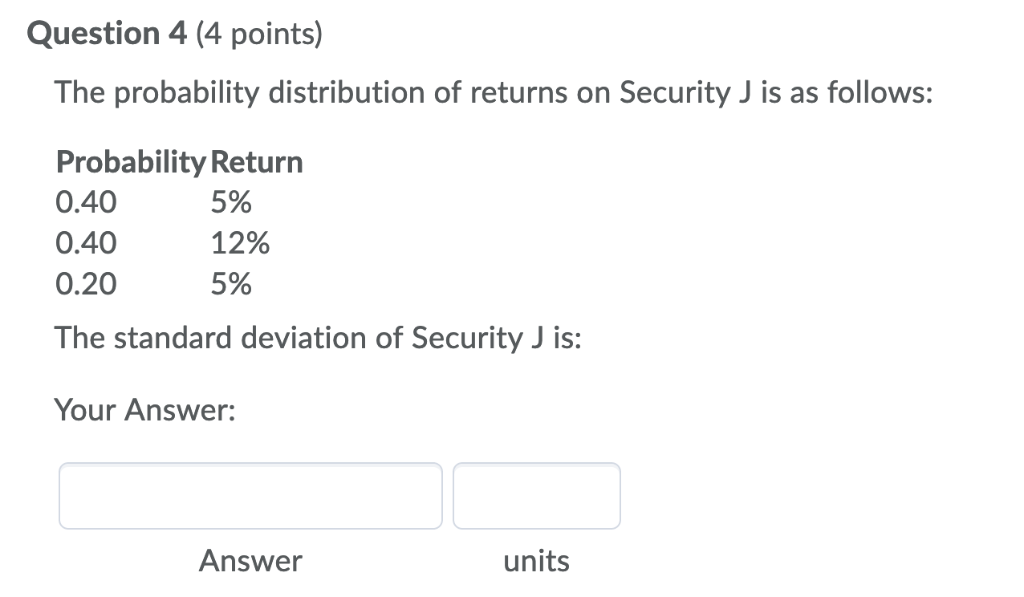
Task: Click 5% return next to 0.20
Action: click(231, 284)
